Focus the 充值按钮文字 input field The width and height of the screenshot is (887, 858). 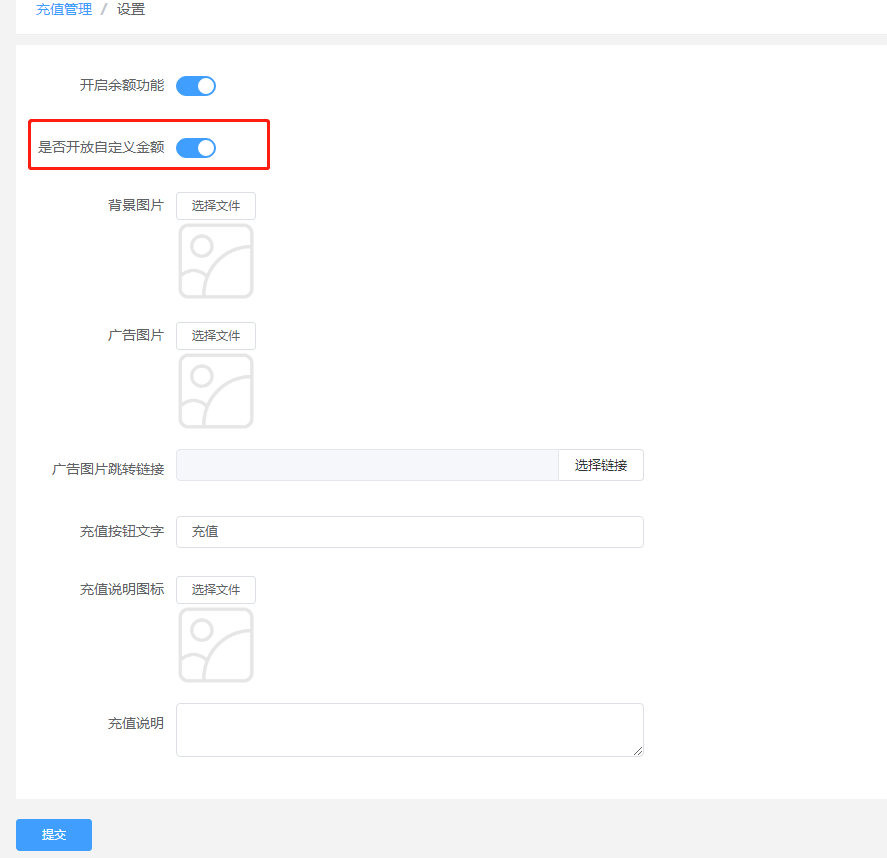point(410,532)
